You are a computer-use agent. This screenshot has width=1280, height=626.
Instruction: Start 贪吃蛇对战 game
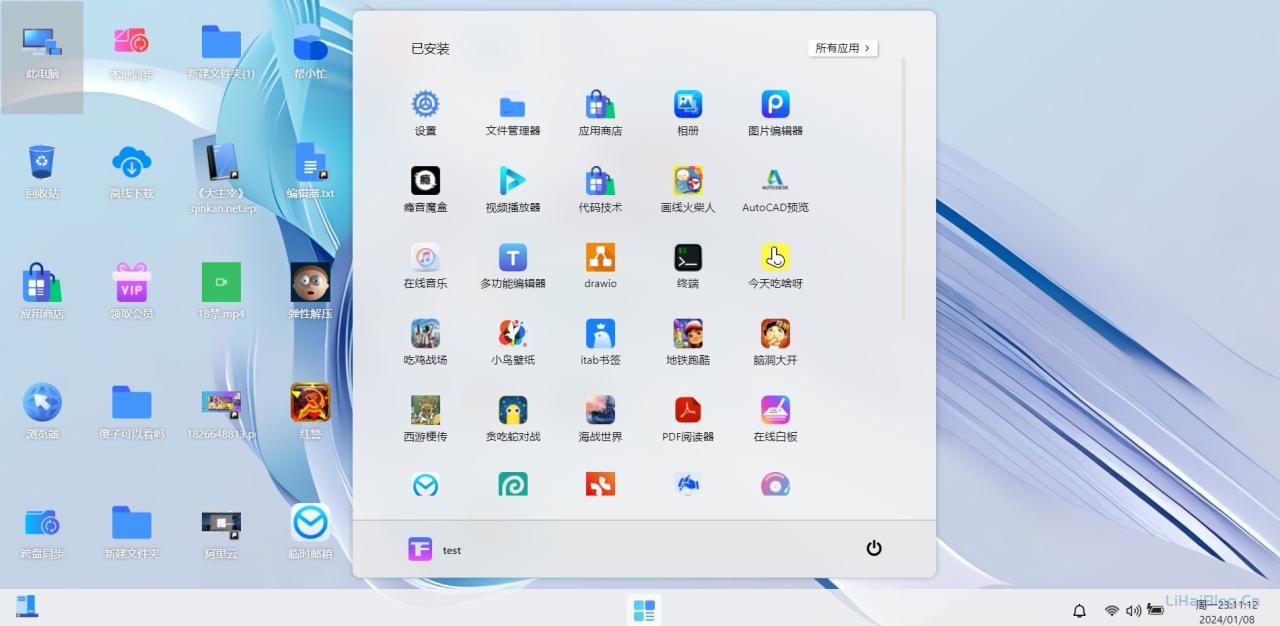click(512, 420)
